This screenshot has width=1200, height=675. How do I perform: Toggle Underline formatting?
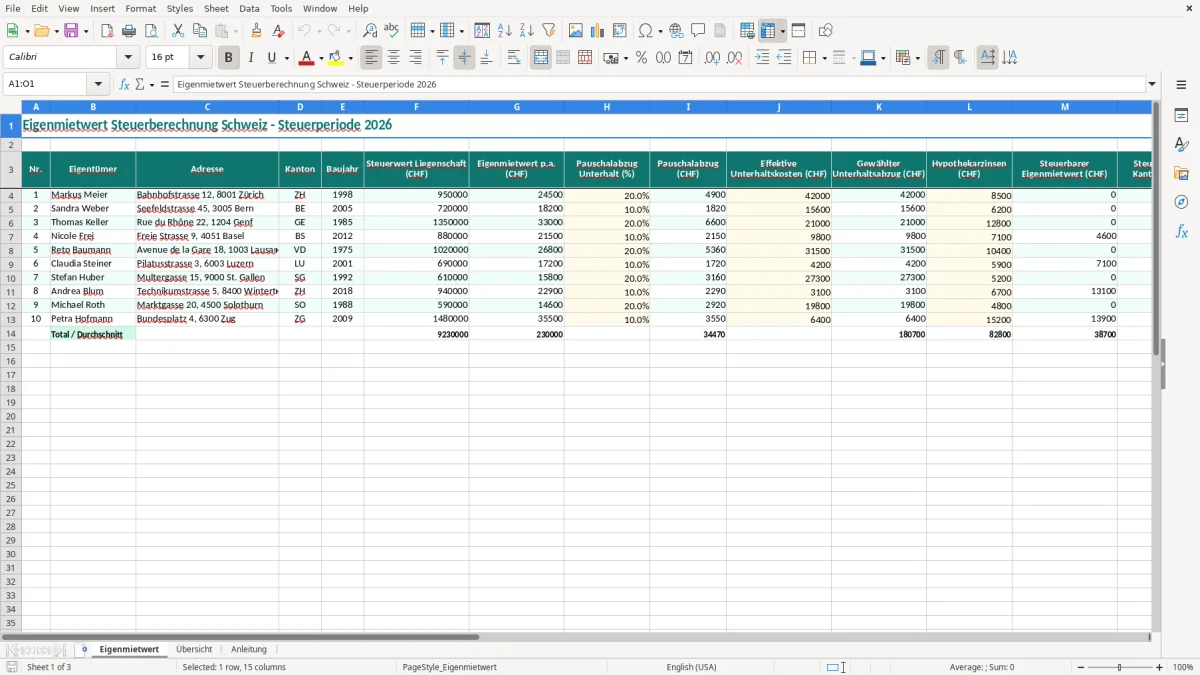(271, 58)
